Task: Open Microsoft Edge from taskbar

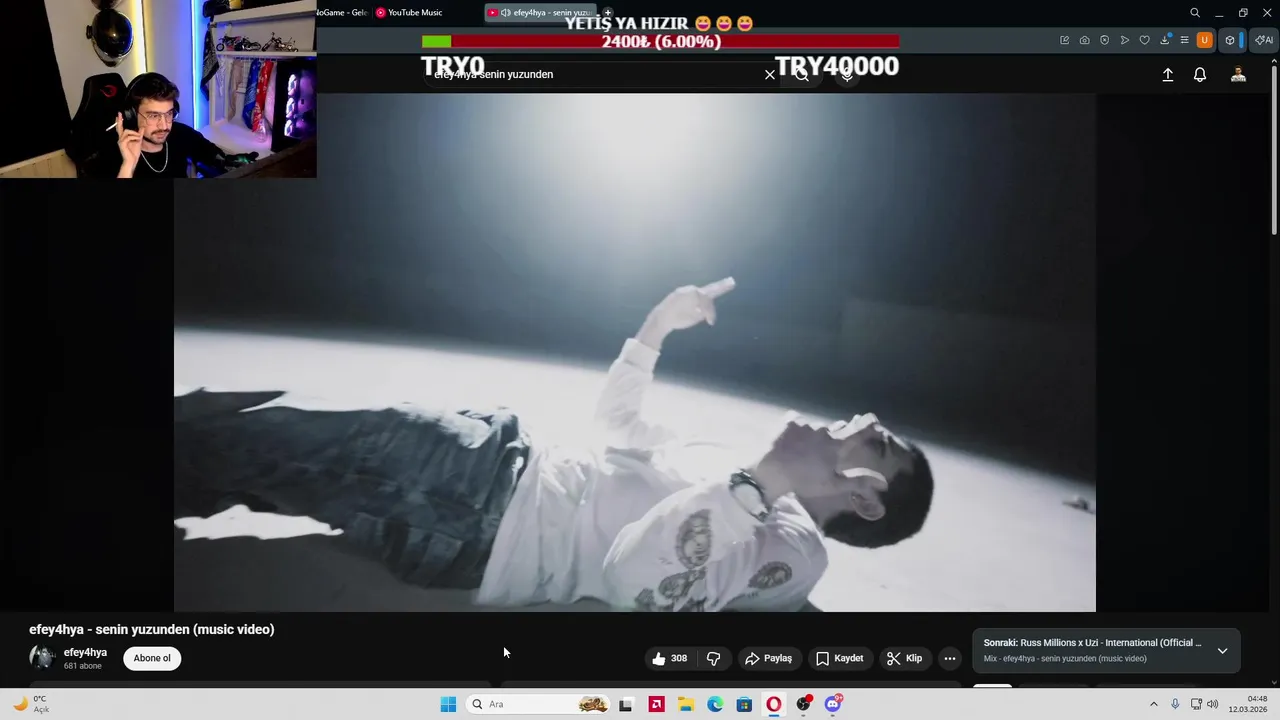Action: click(715, 704)
